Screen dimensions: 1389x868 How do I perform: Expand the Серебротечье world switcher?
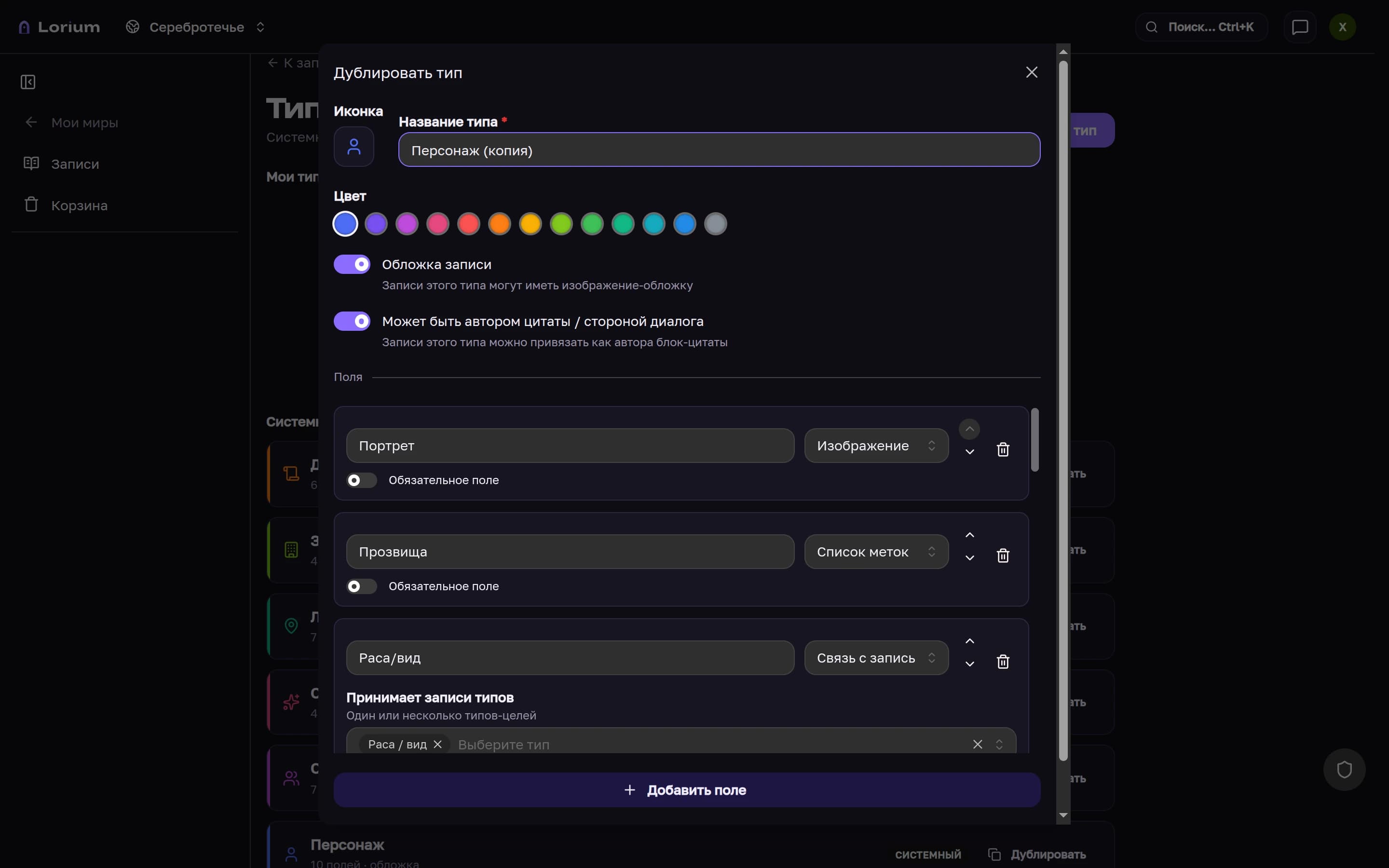(196, 27)
